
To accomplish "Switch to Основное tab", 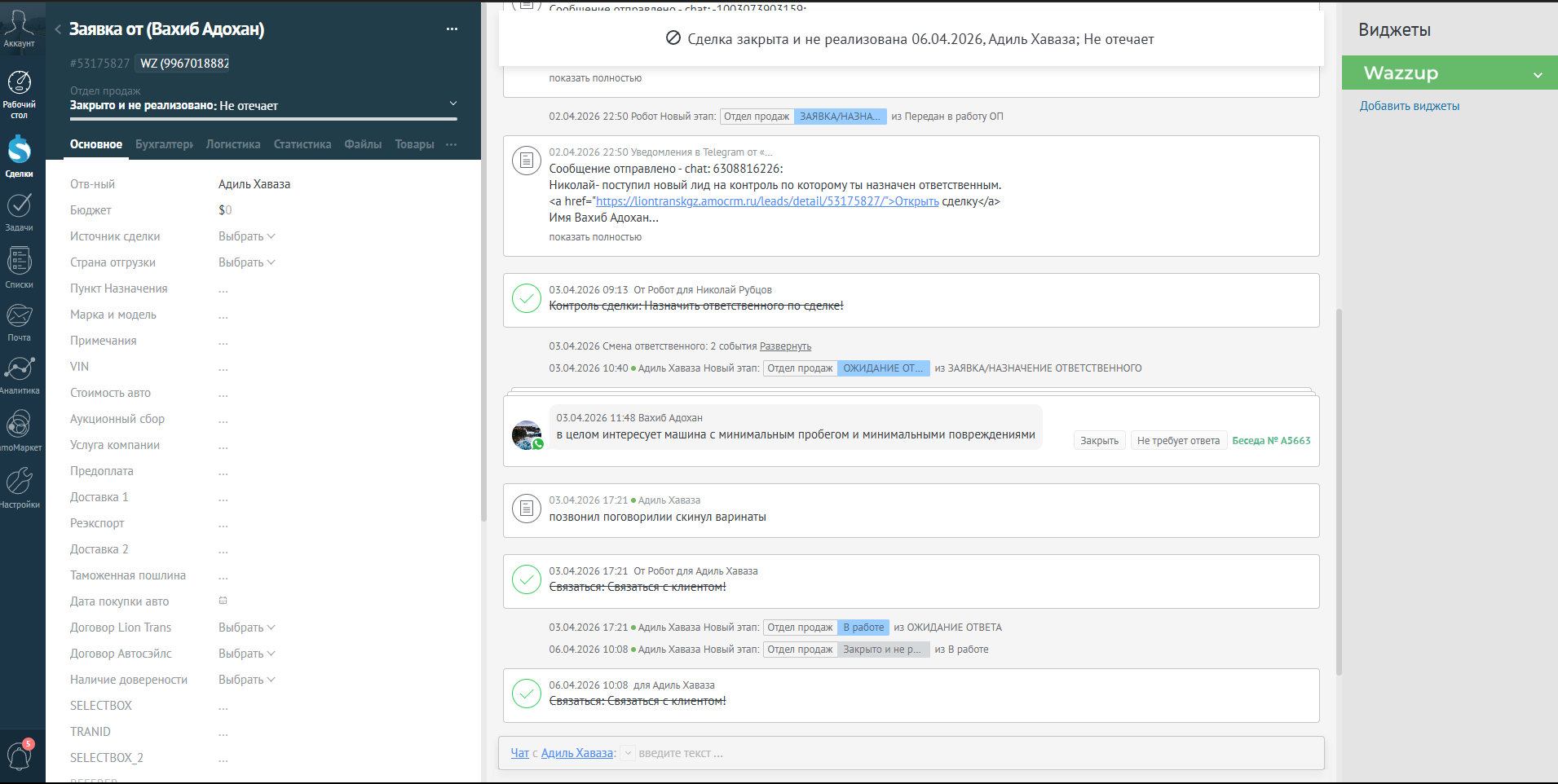I will 96,144.
